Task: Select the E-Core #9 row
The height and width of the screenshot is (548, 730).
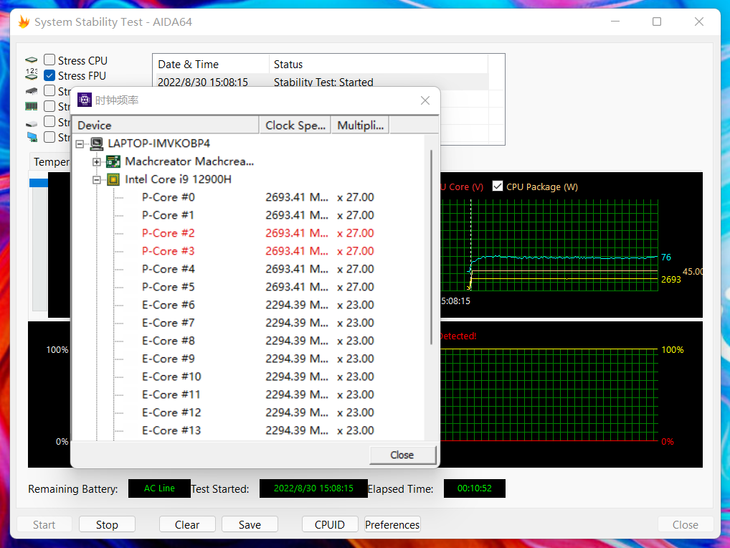Action: pyautogui.click(x=249, y=359)
